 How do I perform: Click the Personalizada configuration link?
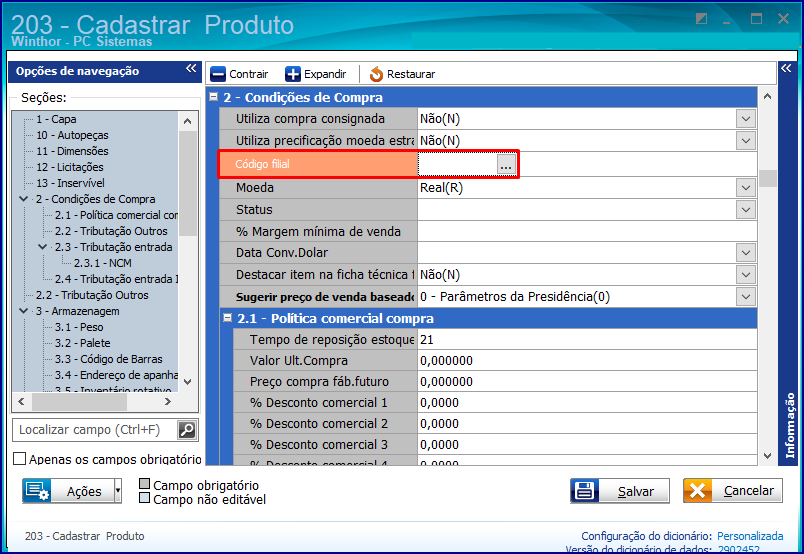tap(750, 536)
